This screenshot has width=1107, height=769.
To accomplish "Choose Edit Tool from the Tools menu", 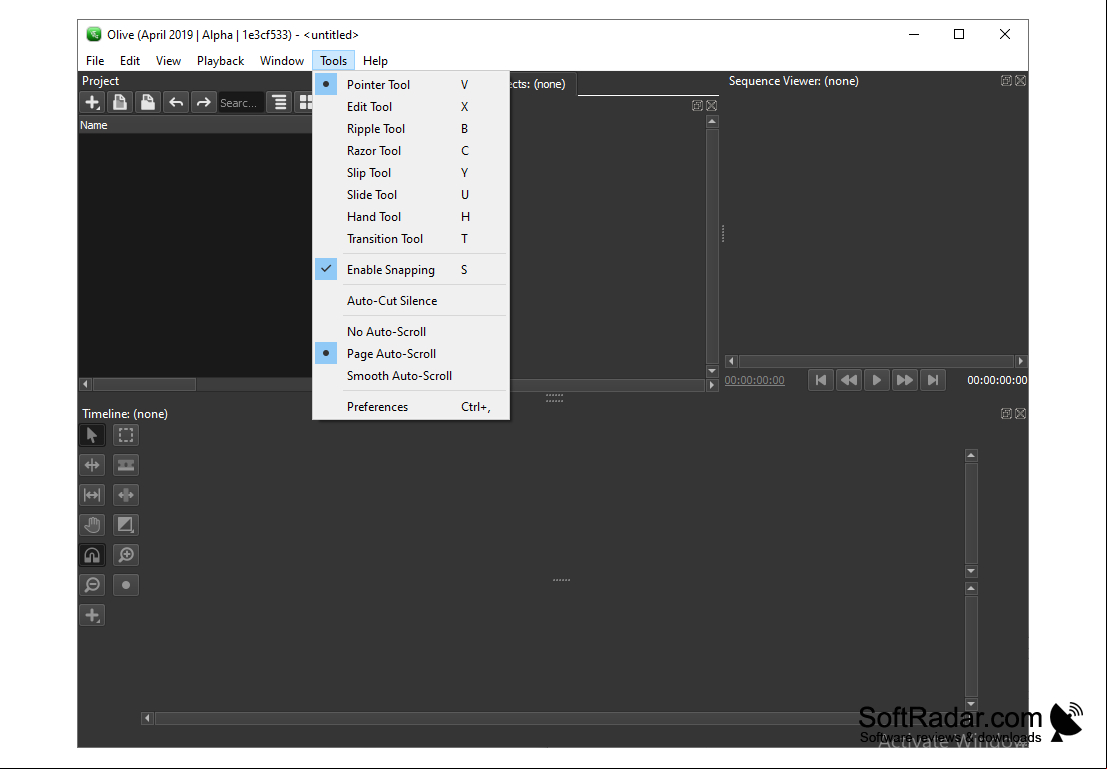I will coord(410,107).
